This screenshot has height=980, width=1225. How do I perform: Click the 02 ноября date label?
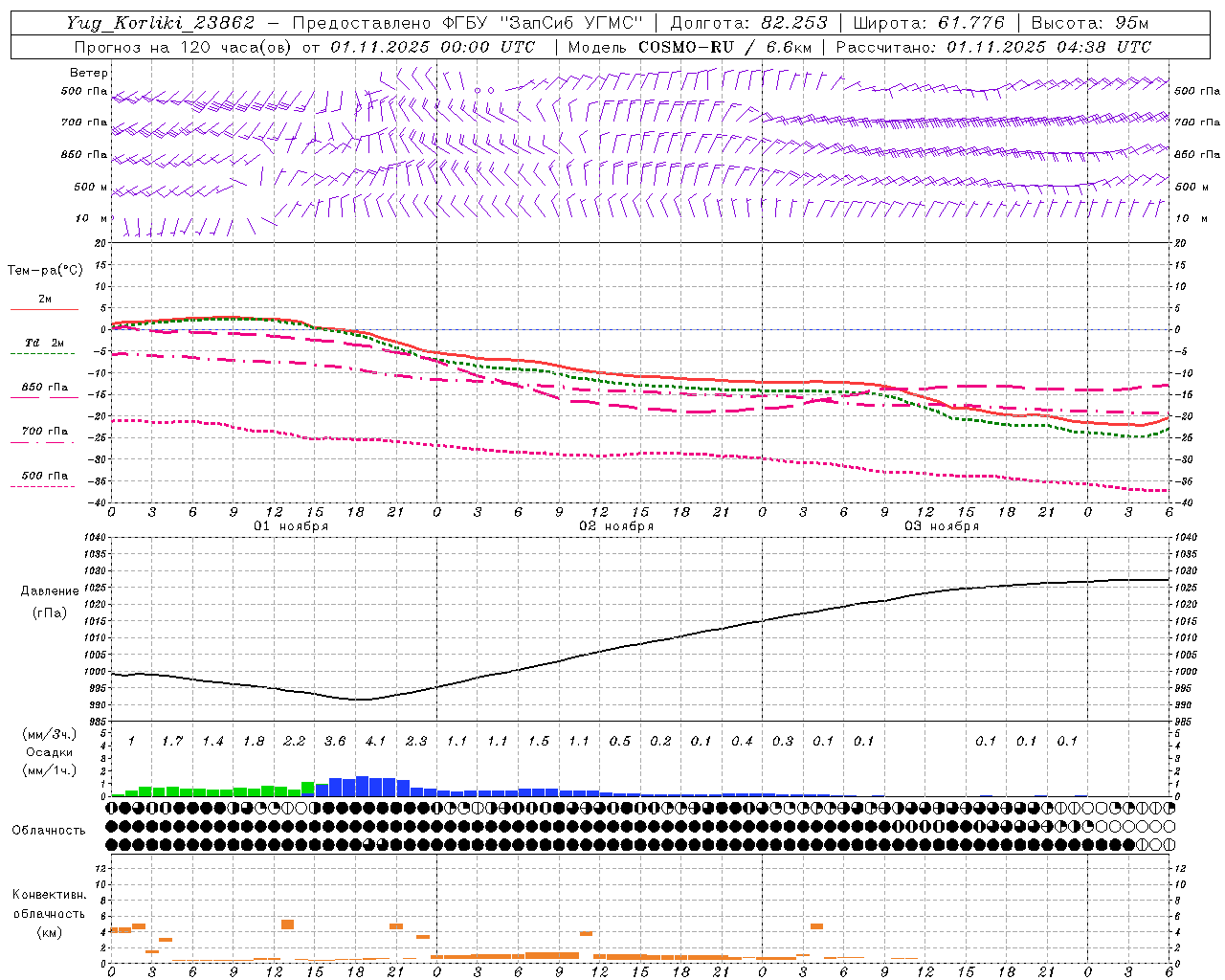(x=616, y=526)
